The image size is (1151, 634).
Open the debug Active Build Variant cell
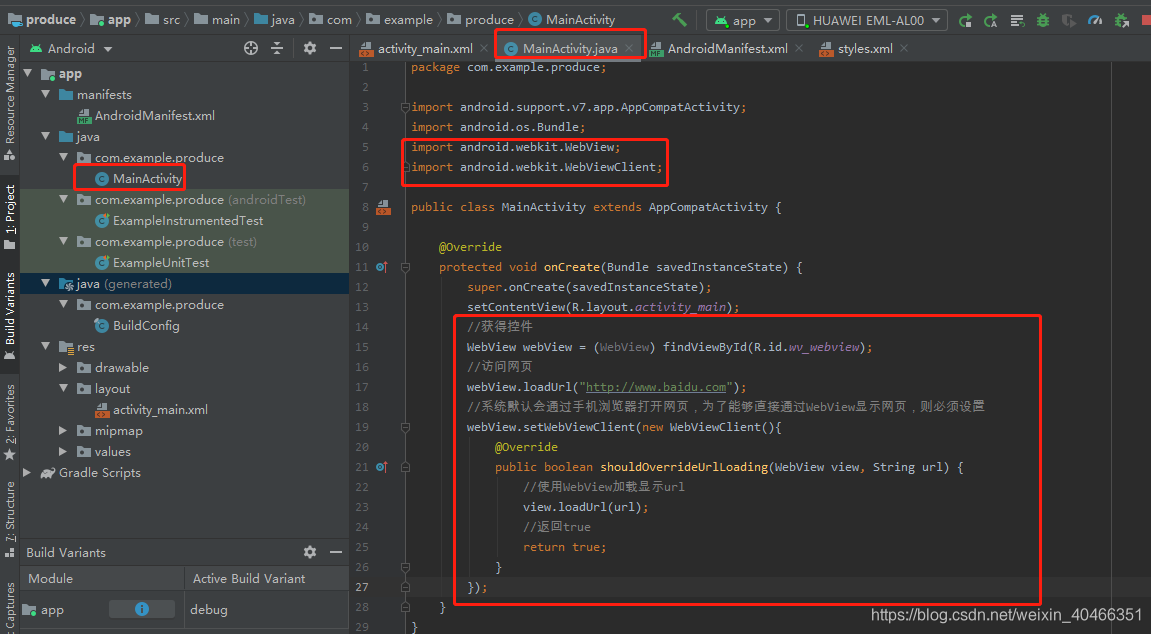coord(266,609)
